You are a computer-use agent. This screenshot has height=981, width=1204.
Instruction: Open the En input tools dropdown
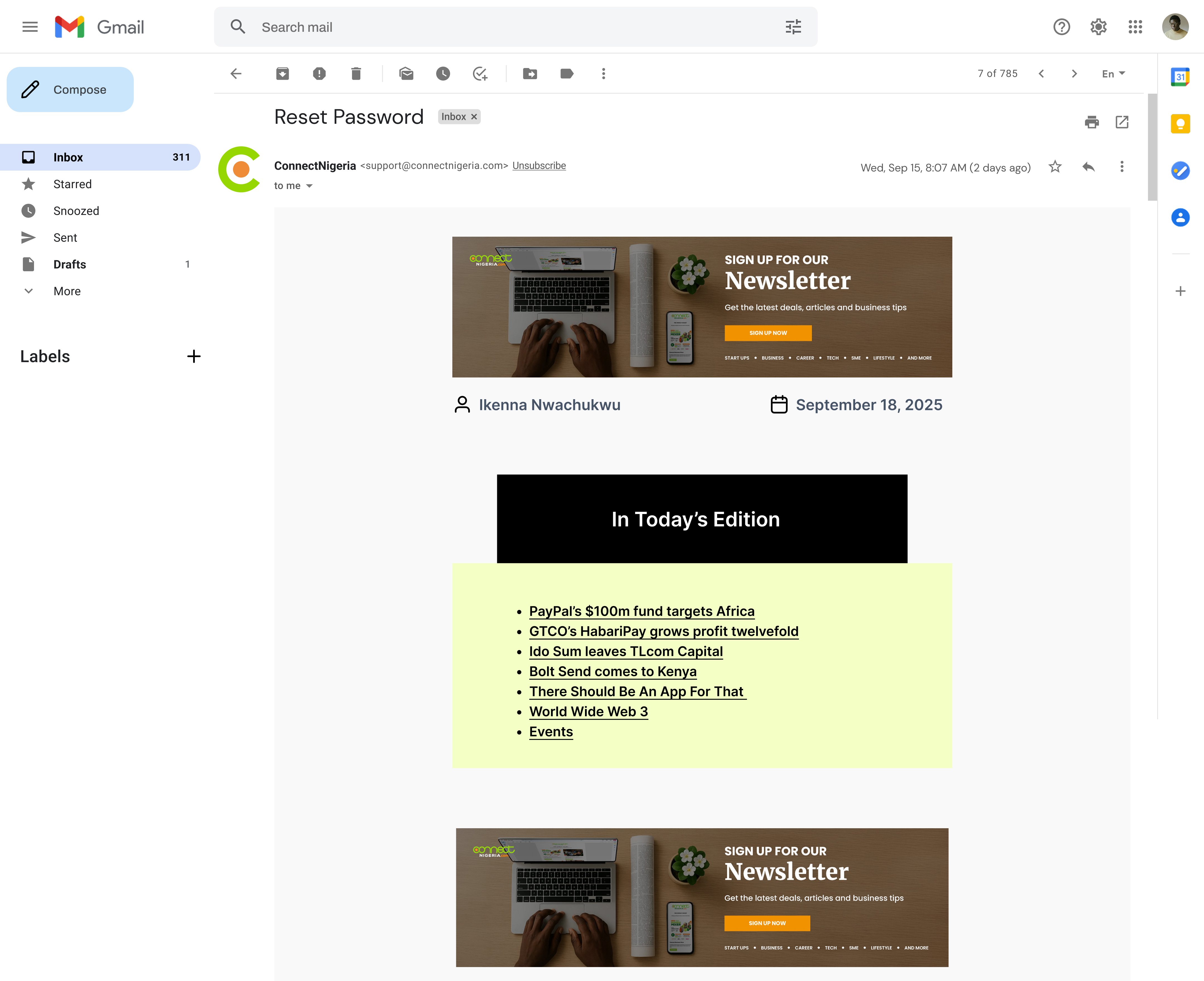[x=1113, y=74]
